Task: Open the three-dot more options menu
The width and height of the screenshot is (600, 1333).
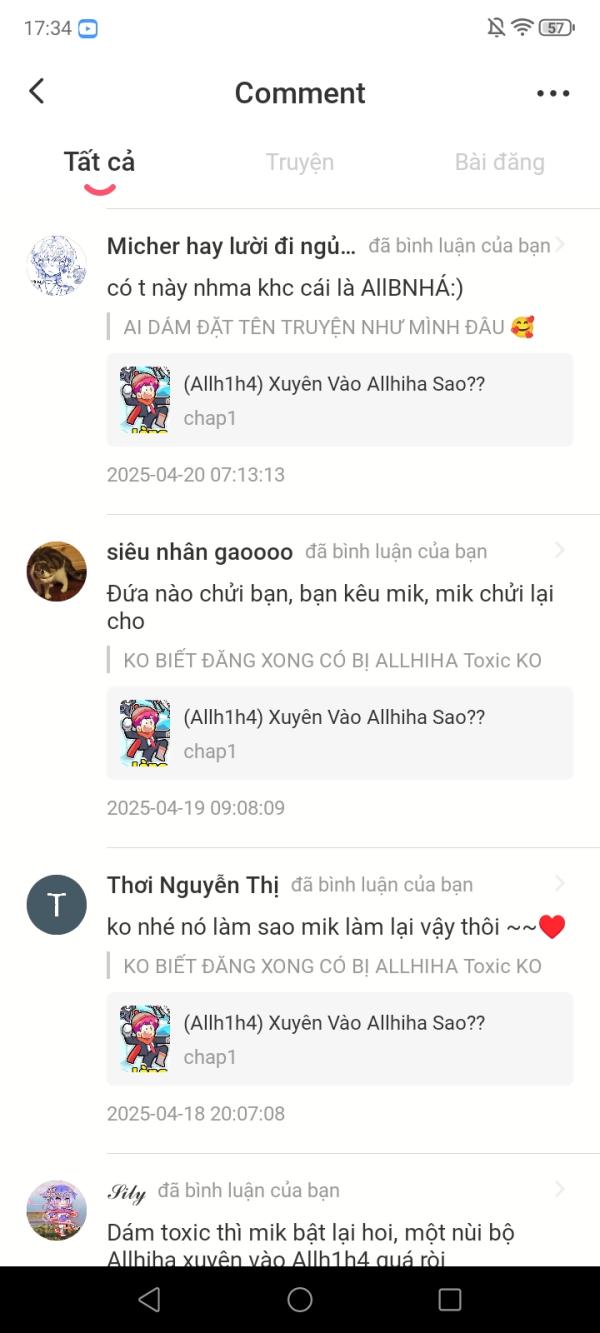Action: pos(553,93)
